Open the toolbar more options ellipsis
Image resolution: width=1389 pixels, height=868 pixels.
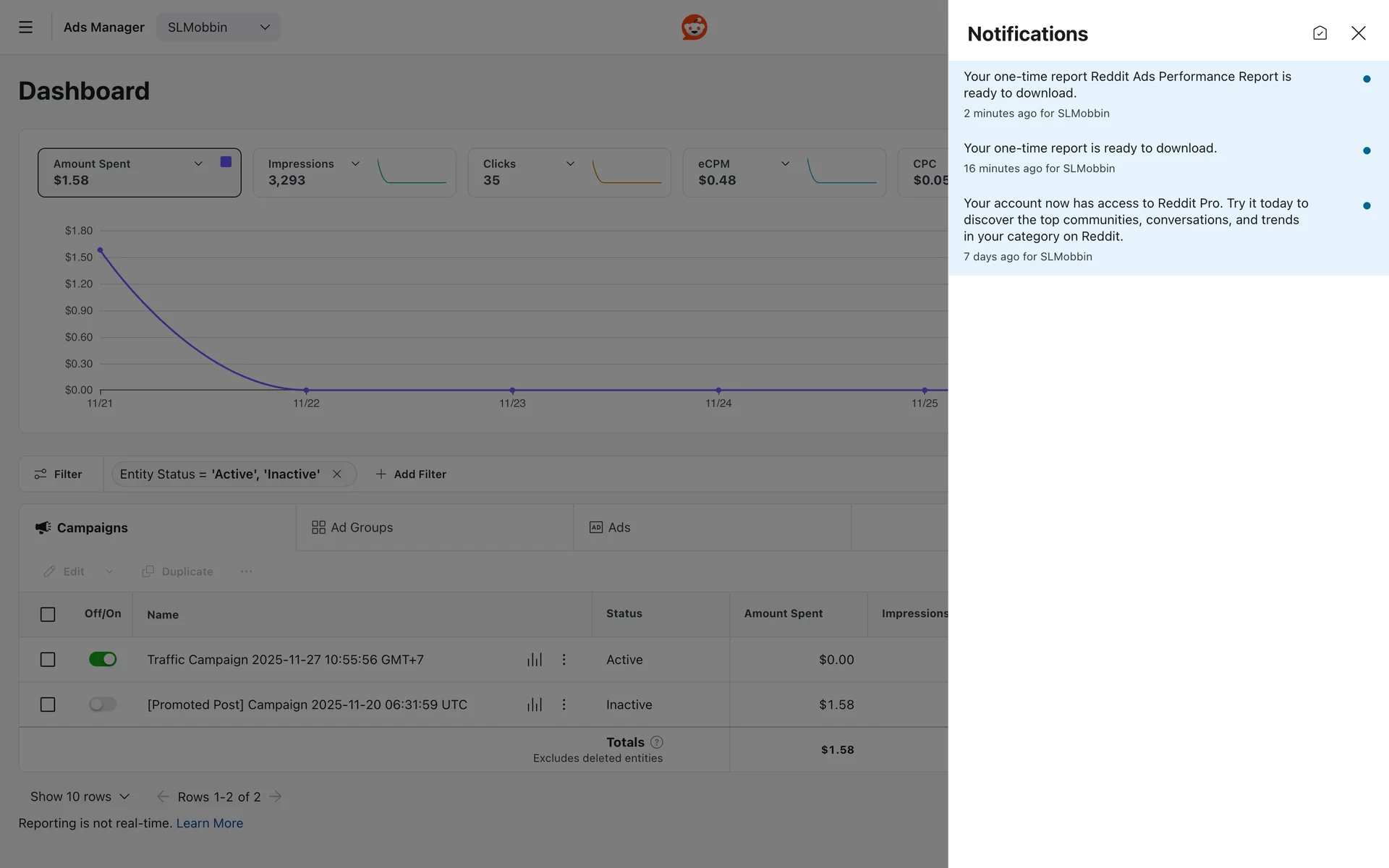point(246,571)
